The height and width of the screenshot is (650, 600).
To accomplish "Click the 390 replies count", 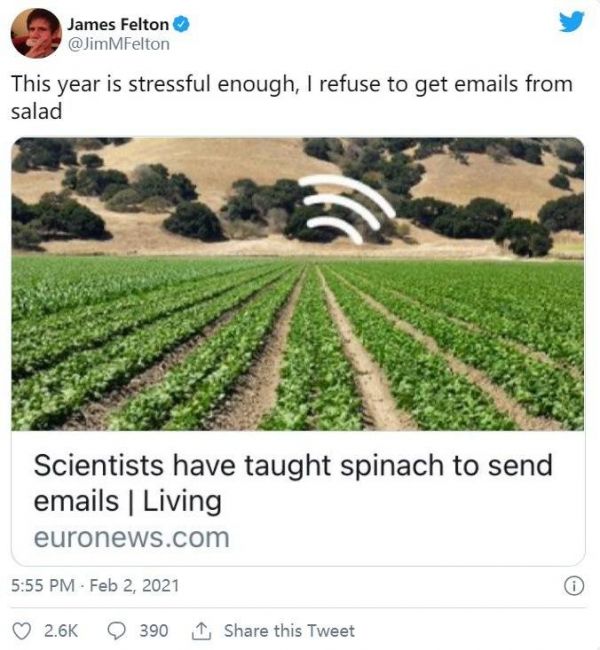I will click(x=153, y=630).
